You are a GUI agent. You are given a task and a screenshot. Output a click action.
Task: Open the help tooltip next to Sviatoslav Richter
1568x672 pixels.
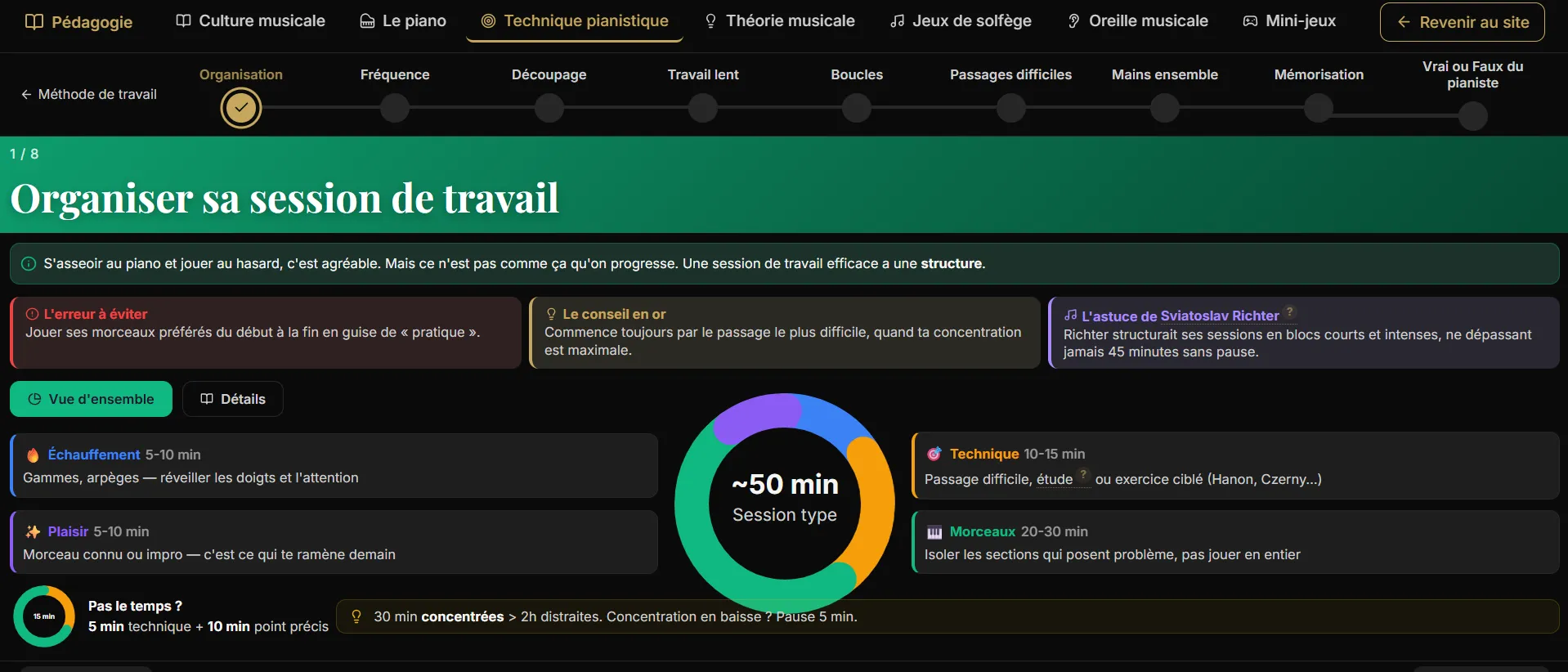(1290, 311)
